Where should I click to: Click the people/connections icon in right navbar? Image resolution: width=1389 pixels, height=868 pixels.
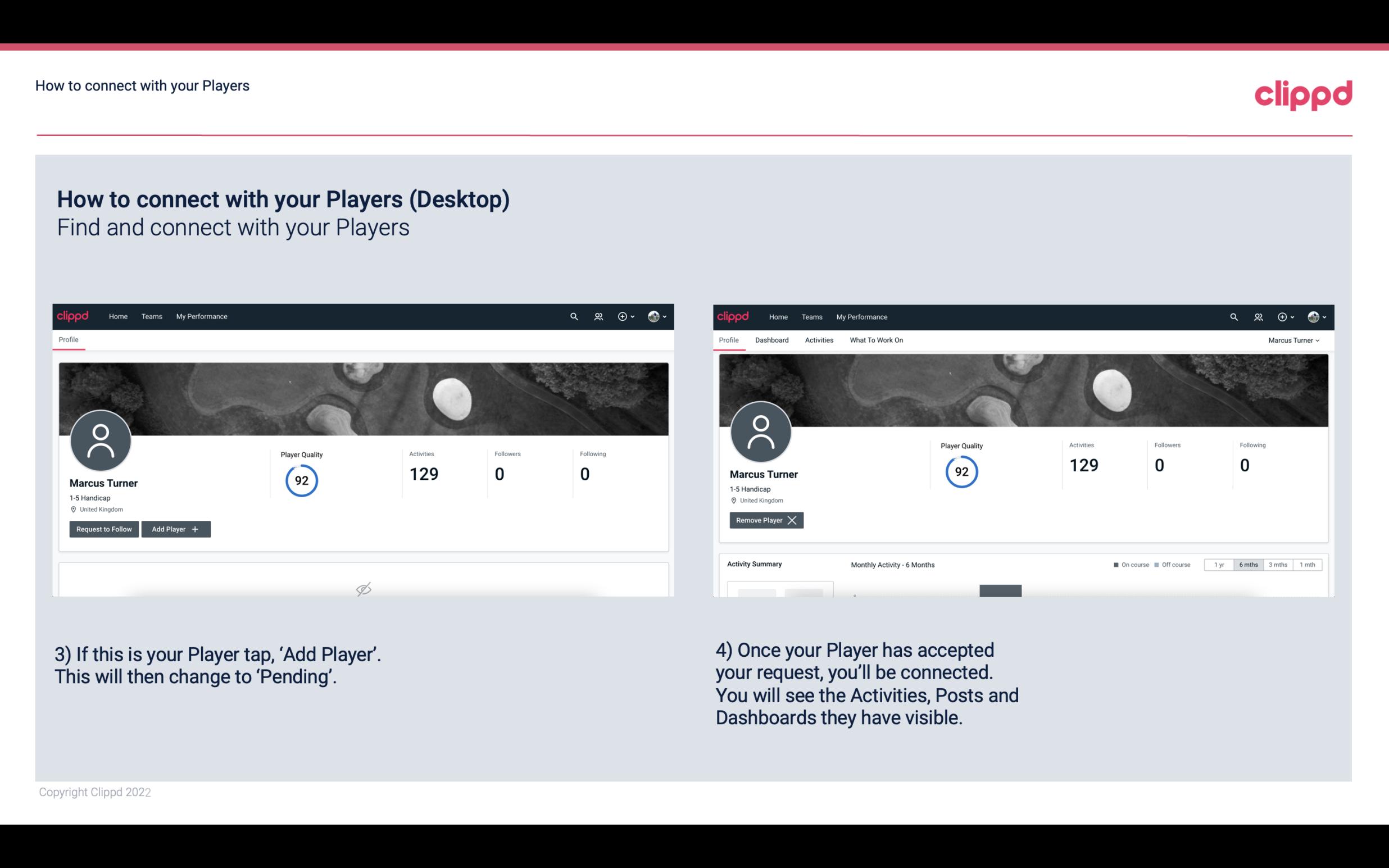(x=1258, y=316)
